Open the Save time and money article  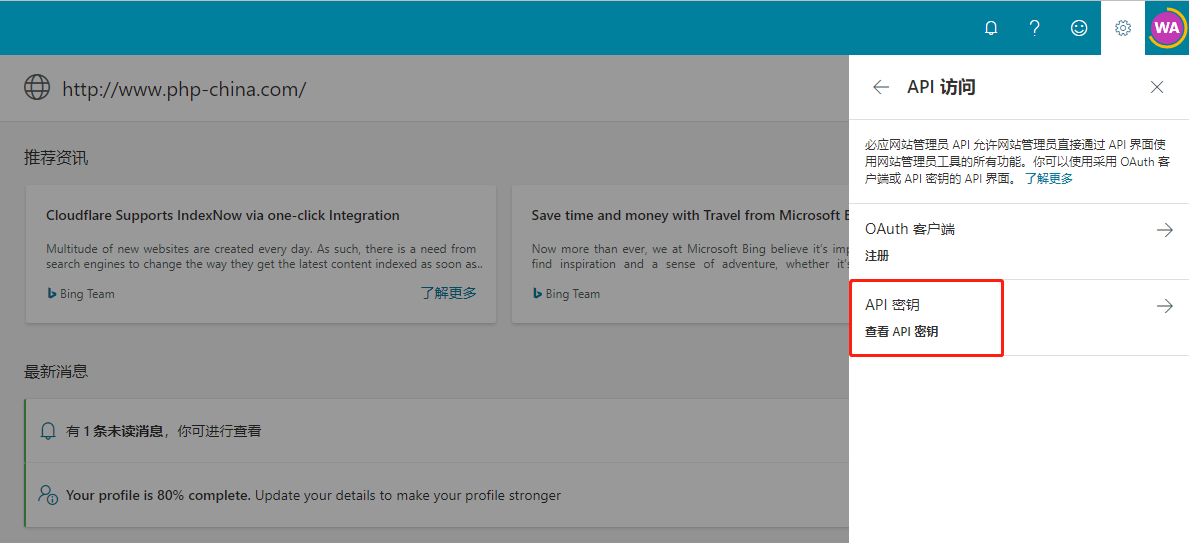tap(689, 215)
